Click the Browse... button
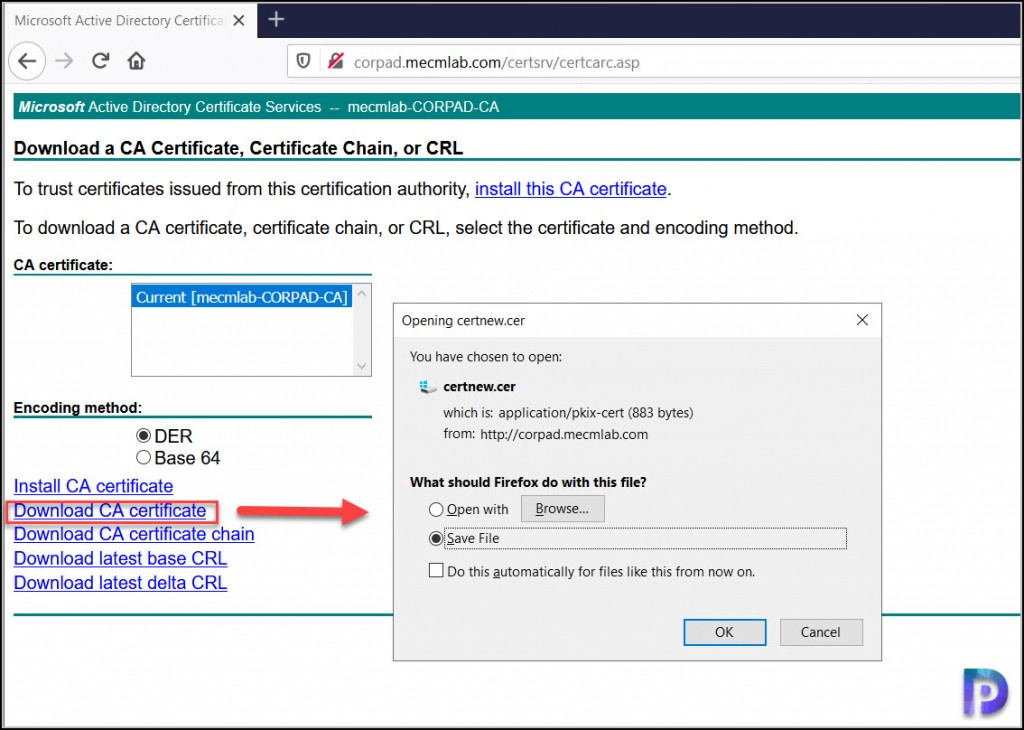This screenshot has width=1024, height=730. [562, 509]
